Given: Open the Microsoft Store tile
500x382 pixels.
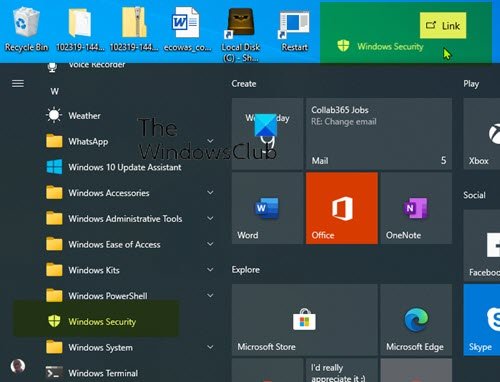Looking at the screenshot, I should 305,320.
